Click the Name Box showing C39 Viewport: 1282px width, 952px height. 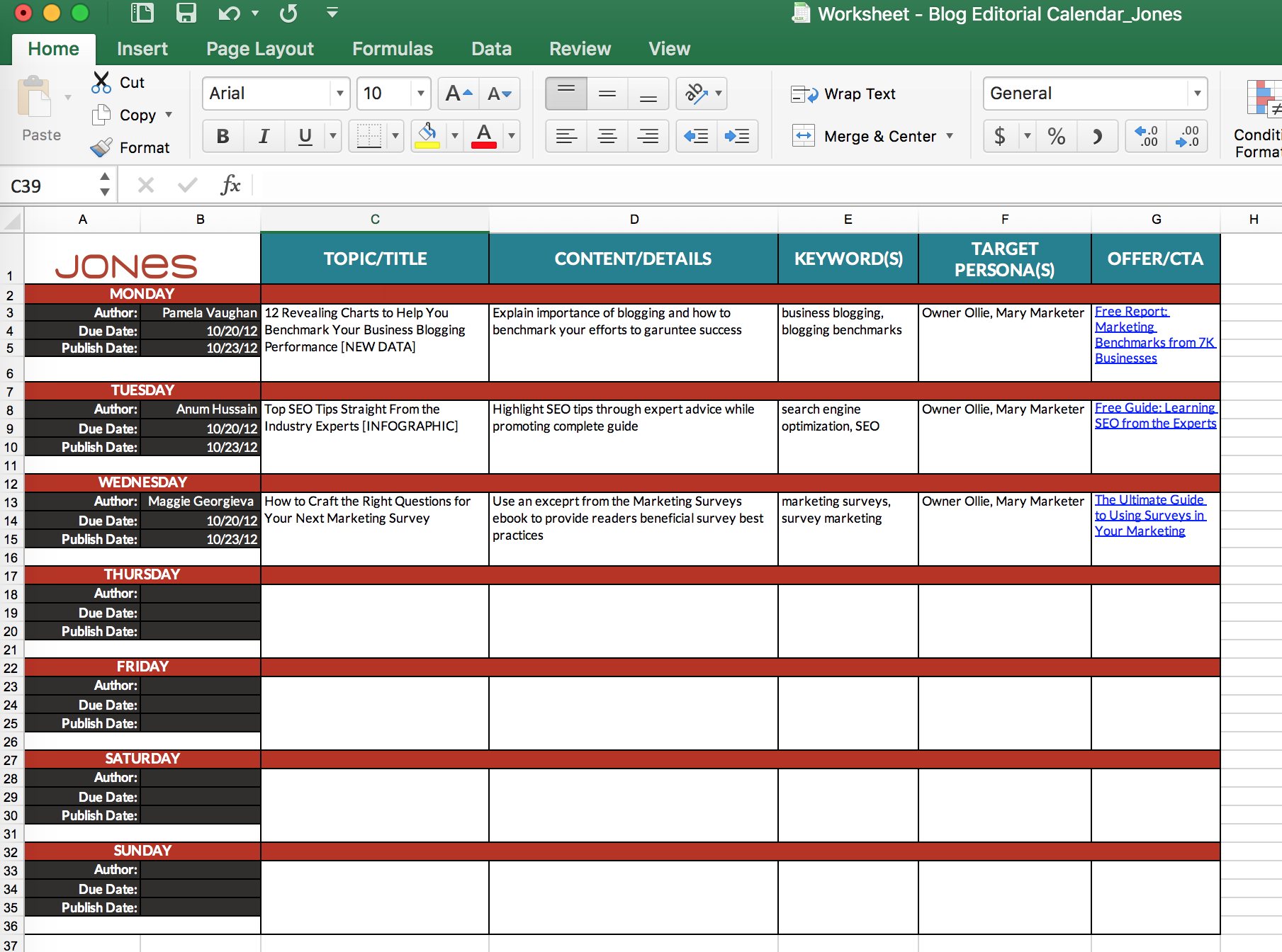[x=50, y=186]
